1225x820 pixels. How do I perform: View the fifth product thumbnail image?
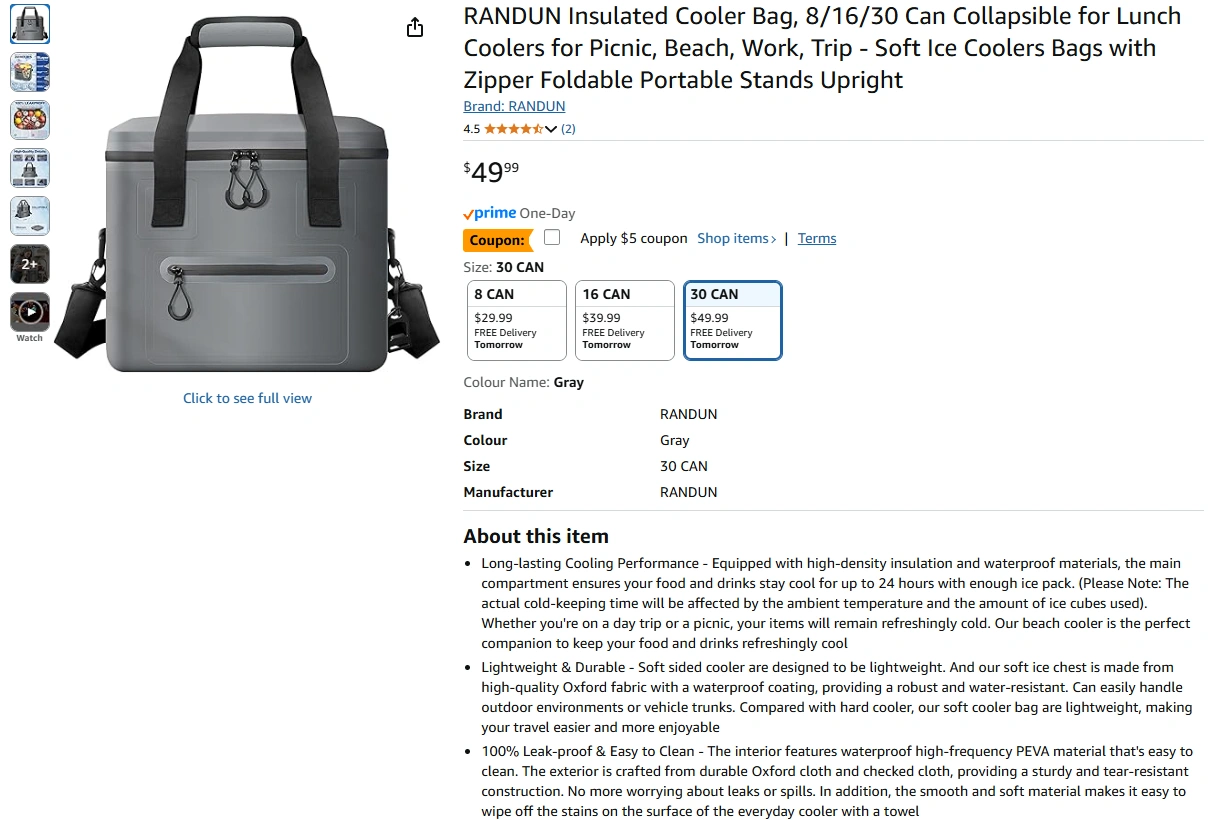[x=30, y=216]
